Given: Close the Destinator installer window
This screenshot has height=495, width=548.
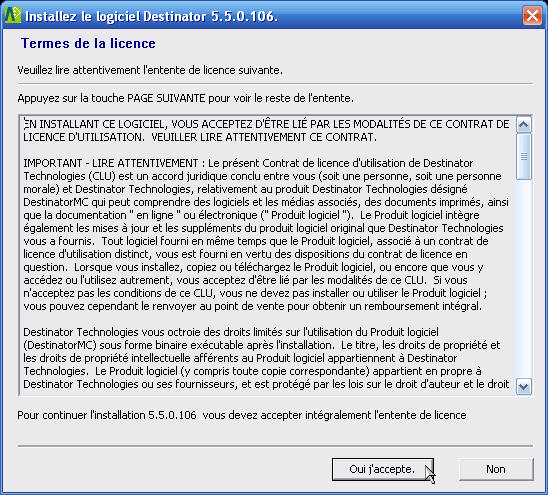Looking at the screenshot, I should coord(532,16).
